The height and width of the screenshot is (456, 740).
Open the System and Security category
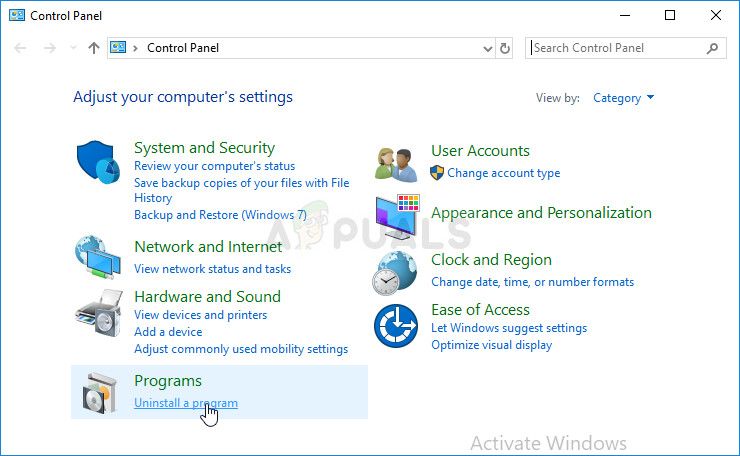coord(204,148)
